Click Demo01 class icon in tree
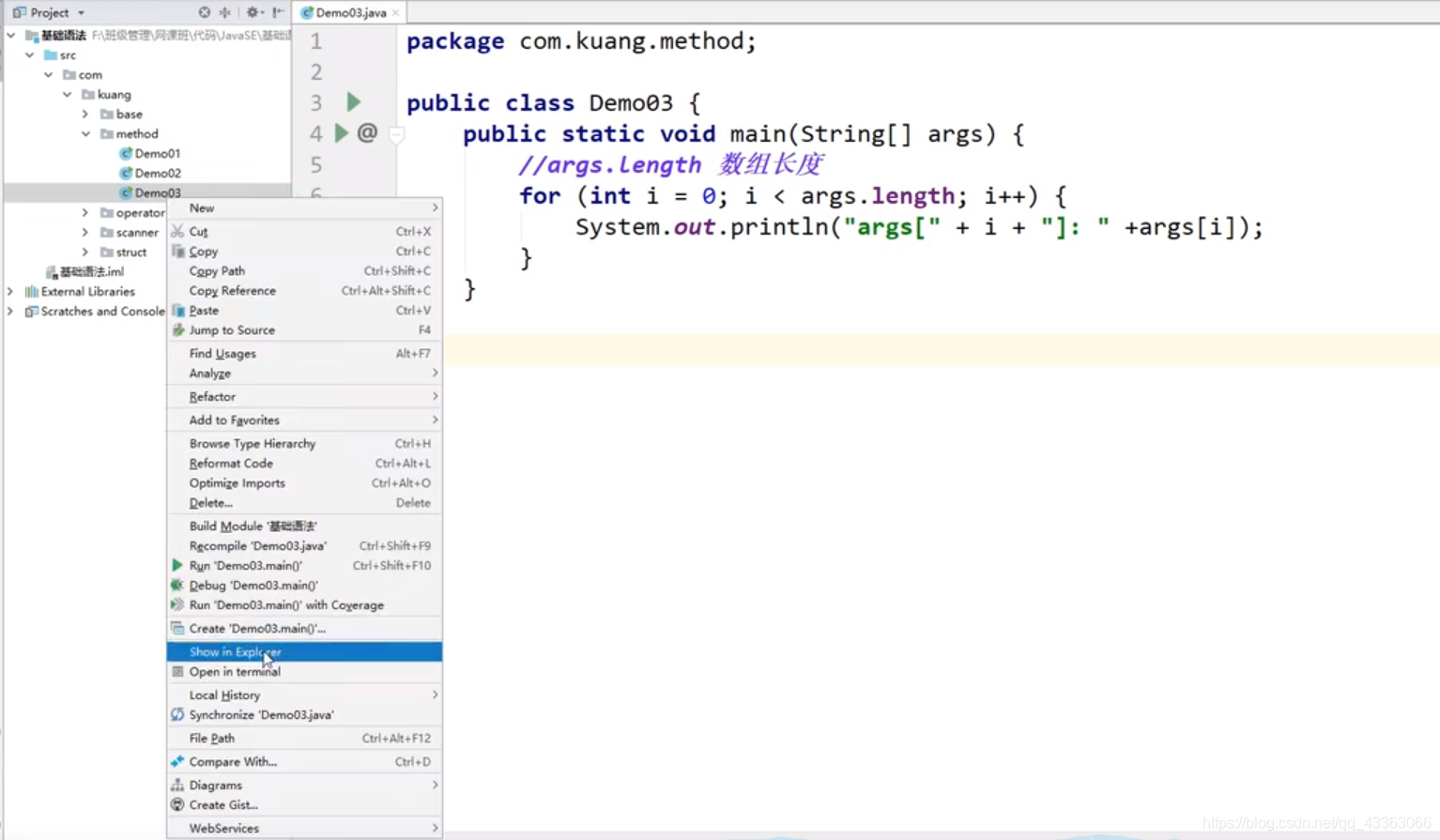The height and width of the screenshot is (840, 1440). point(126,153)
